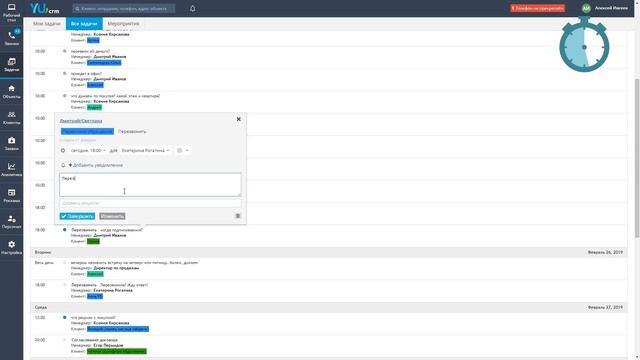Click the 'приедет в офис?' task text
The height and width of the screenshot is (360, 640).
coord(86,74)
